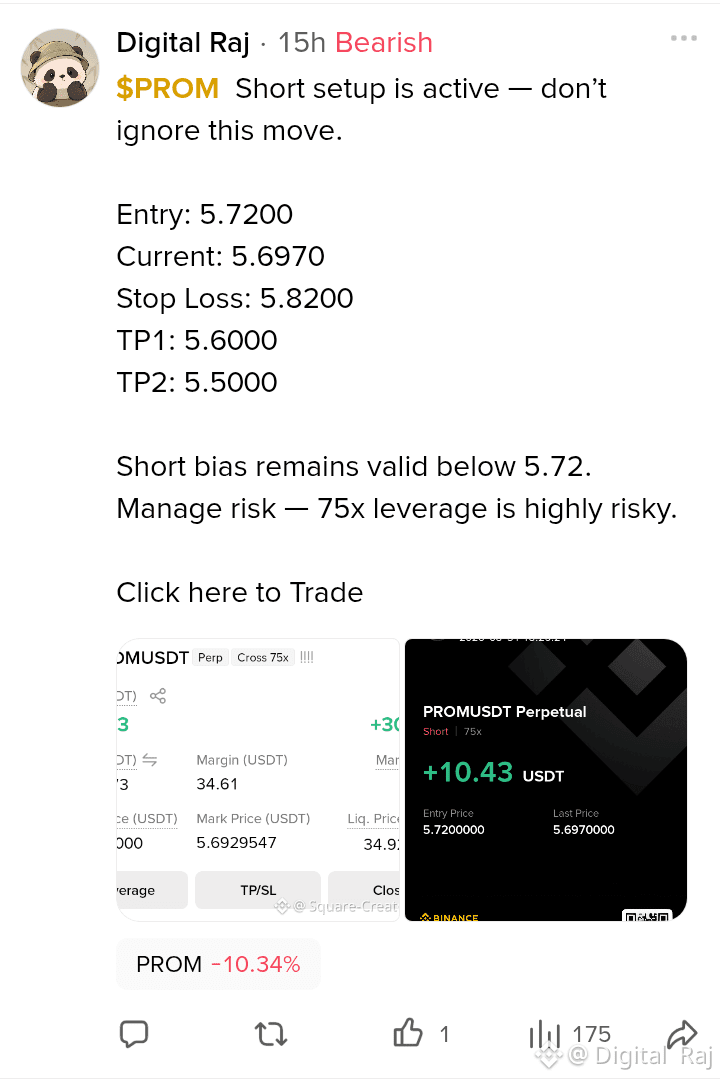Click the TP/SL button in screenshot

pyautogui.click(x=258, y=890)
